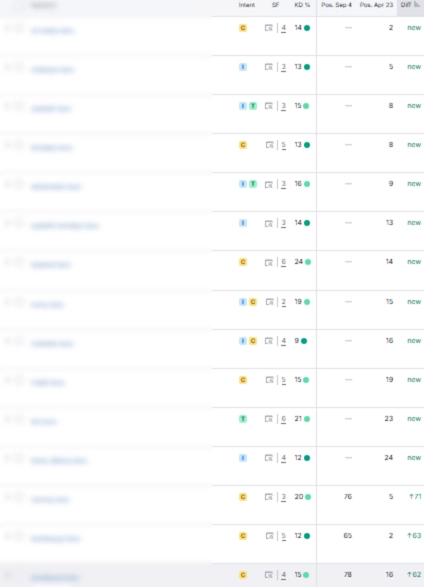Open SERP features count 6 in KD 24 row
Image resolution: width=424 pixels, height=587 pixels.
coord(283,262)
